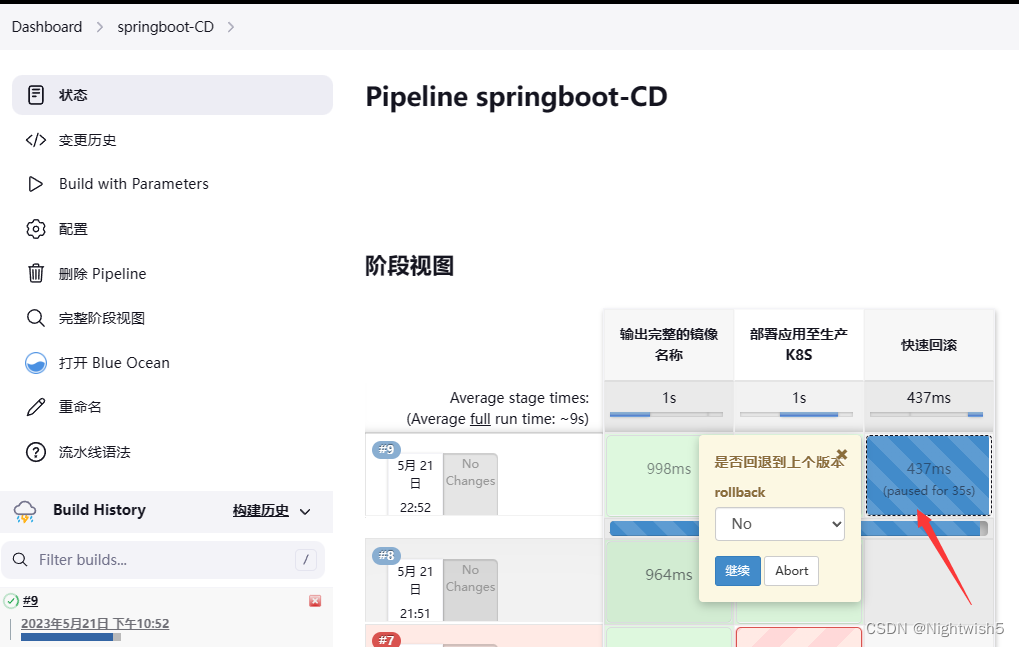Click the 删除 Pipeline trash icon
The width and height of the screenshot is (1019, 647).
(36, 273)
